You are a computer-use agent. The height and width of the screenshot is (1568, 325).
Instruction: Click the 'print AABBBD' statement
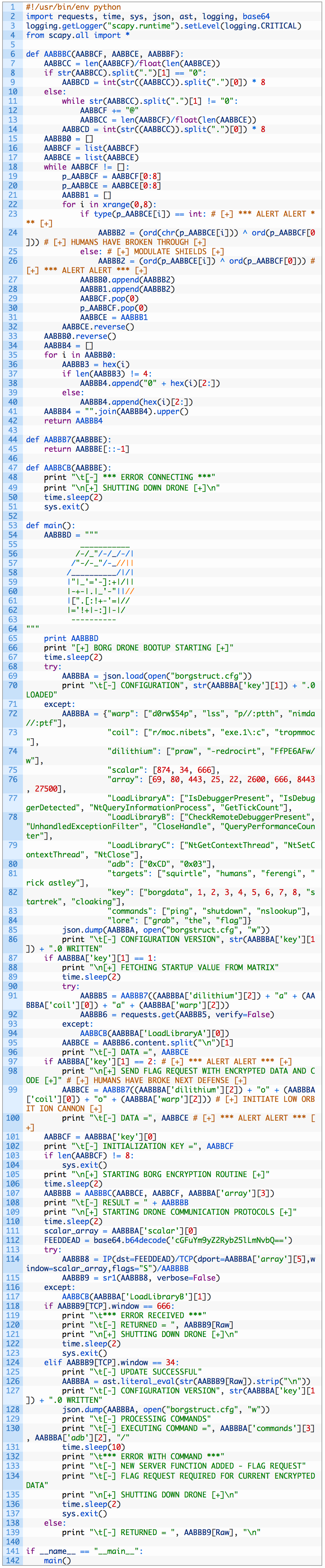(x=71, y=638)
